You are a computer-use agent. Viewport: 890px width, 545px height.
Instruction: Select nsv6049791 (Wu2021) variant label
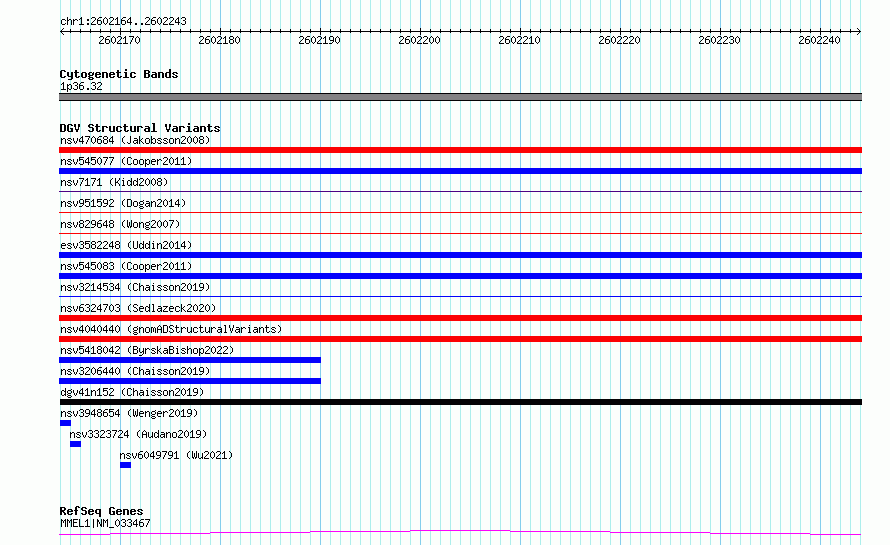tap(176, 455)
